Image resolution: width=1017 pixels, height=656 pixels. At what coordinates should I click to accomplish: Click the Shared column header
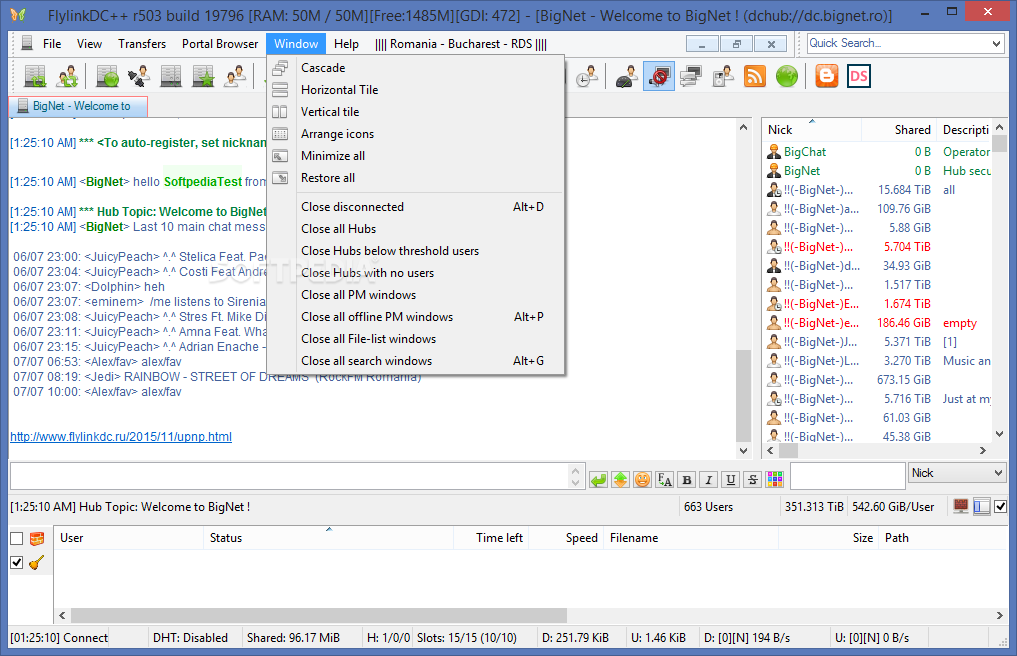tap(899, 130)
